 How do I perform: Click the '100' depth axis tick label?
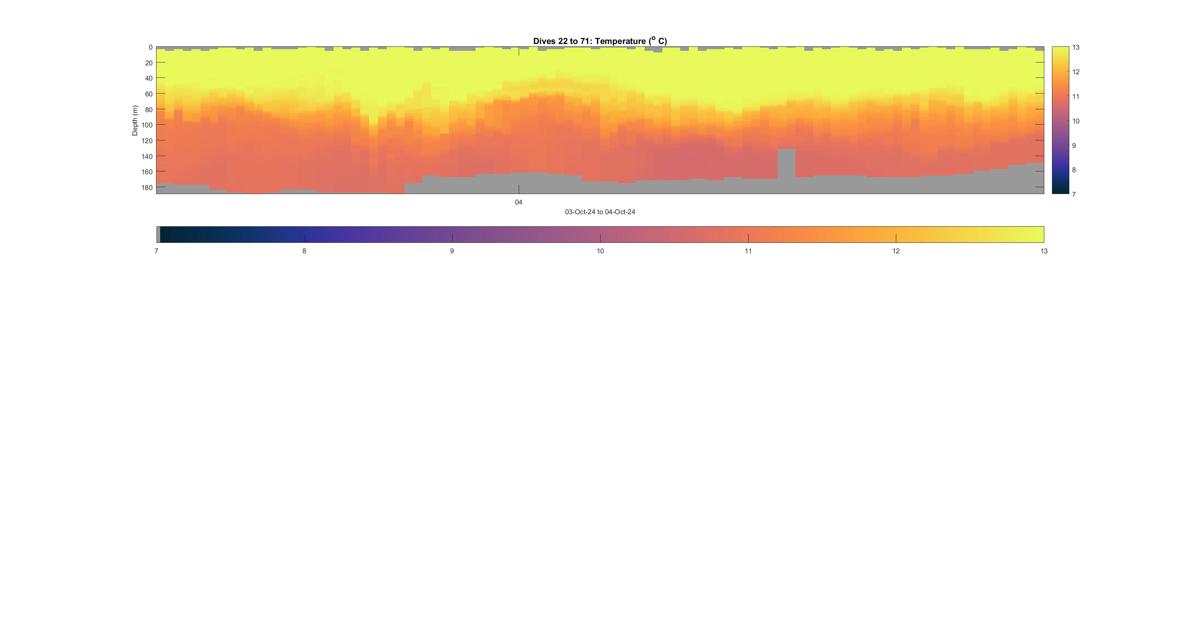pyautogui.click(x=146, y=125)
